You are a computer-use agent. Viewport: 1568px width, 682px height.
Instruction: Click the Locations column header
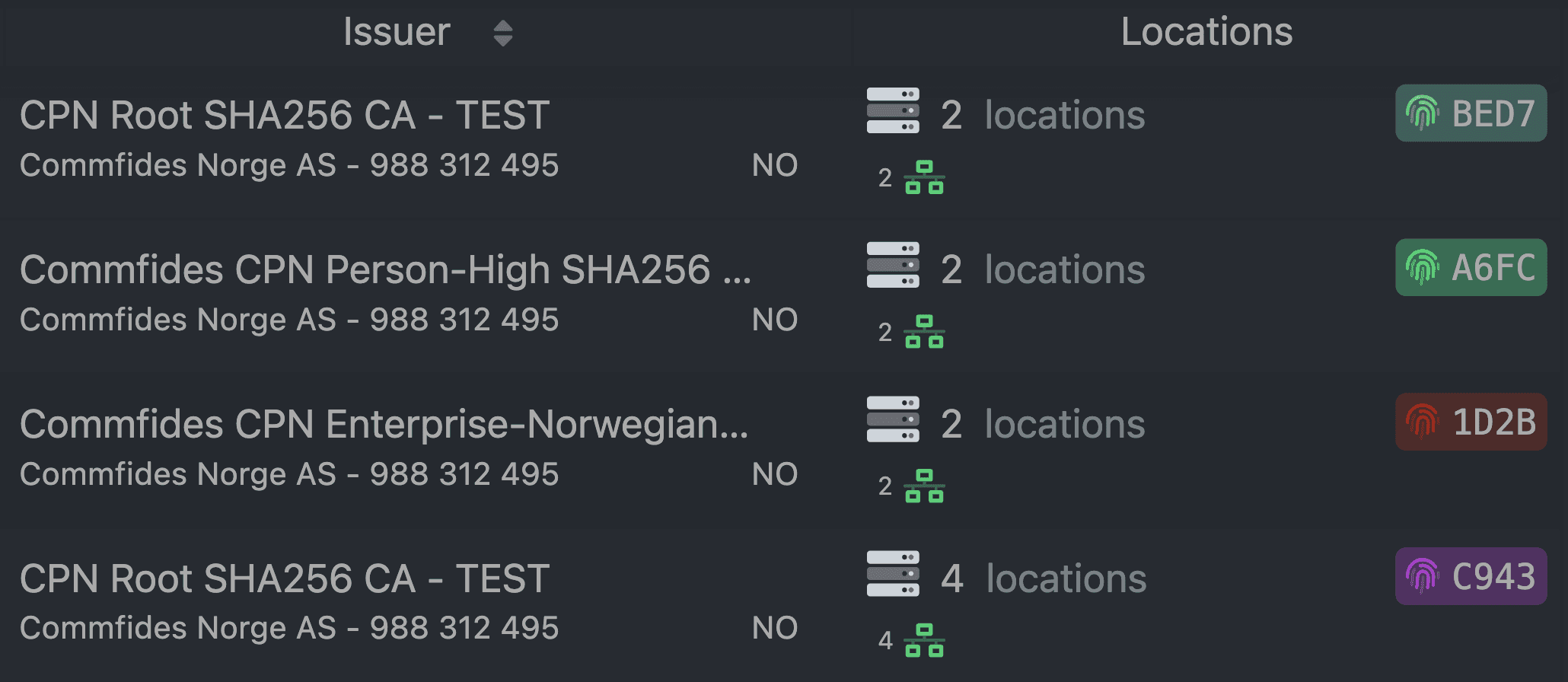1206,32
